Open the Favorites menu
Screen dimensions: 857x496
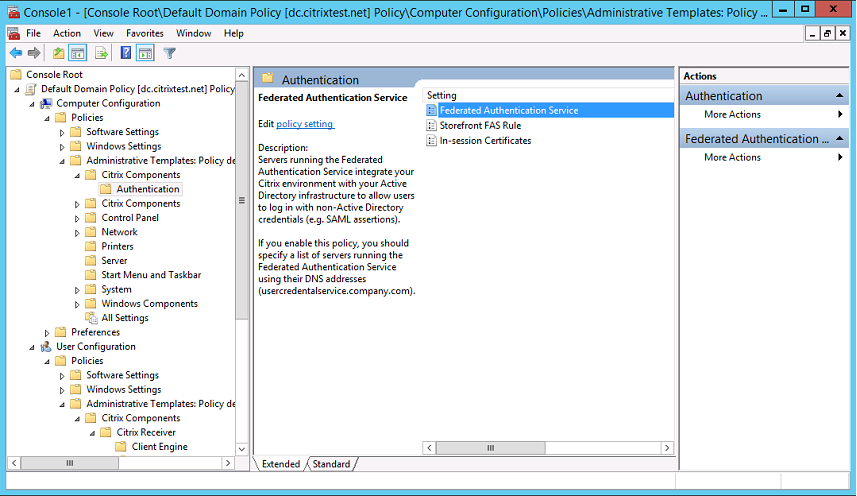click(145, 33)
